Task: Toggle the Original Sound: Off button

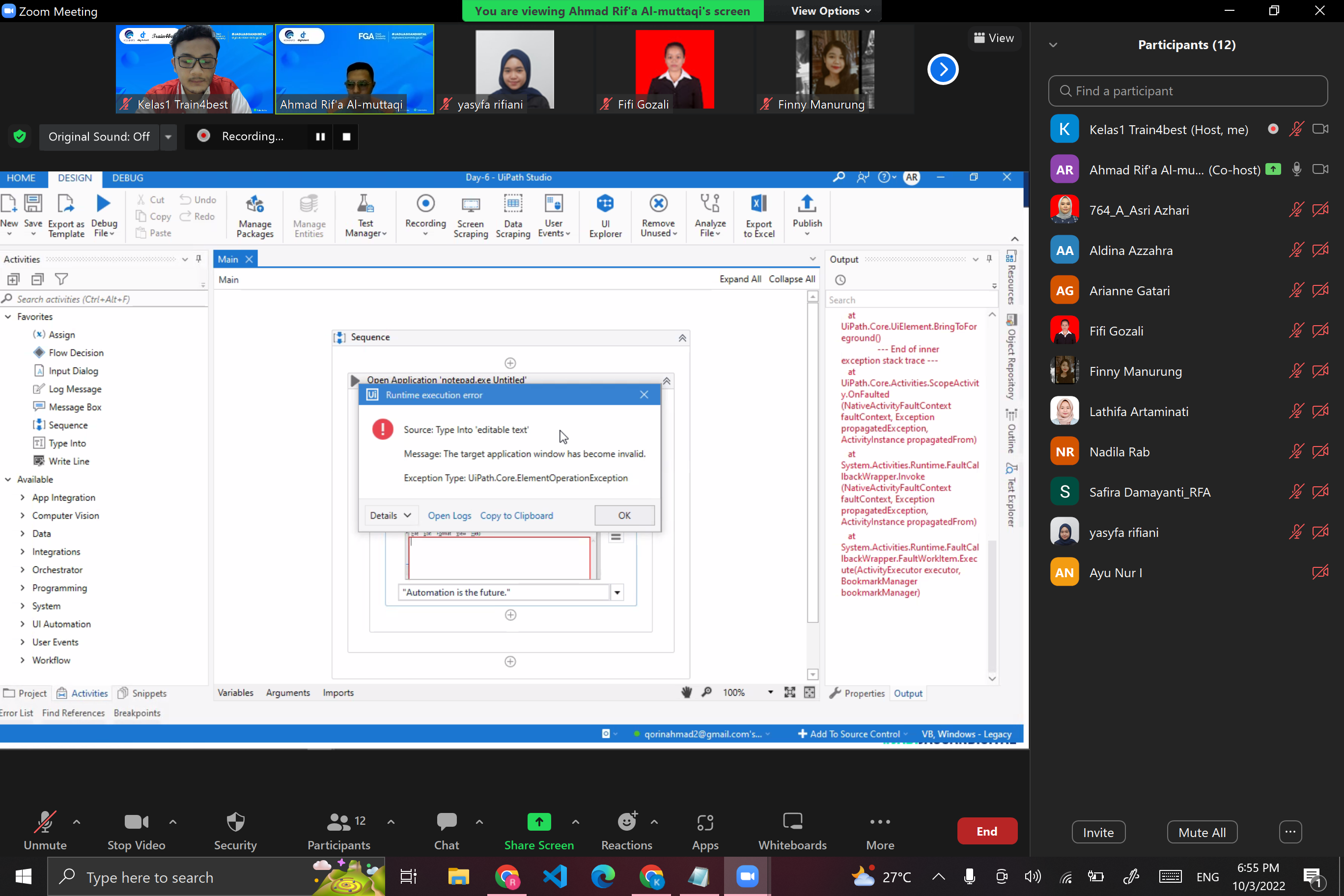Action: [x=99, y=137]
